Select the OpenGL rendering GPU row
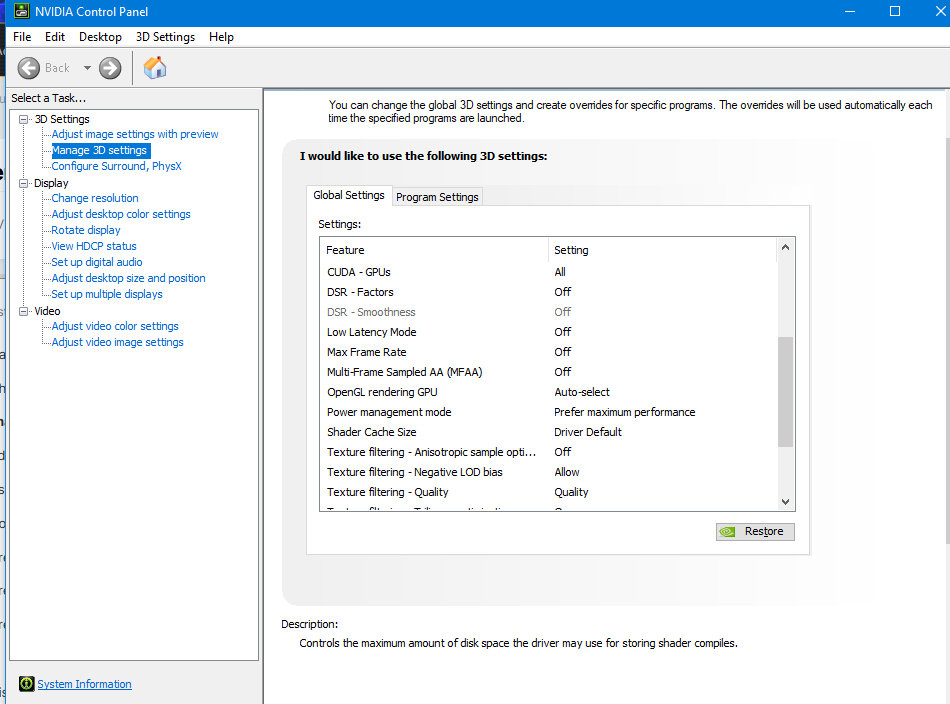 (548, 392)
